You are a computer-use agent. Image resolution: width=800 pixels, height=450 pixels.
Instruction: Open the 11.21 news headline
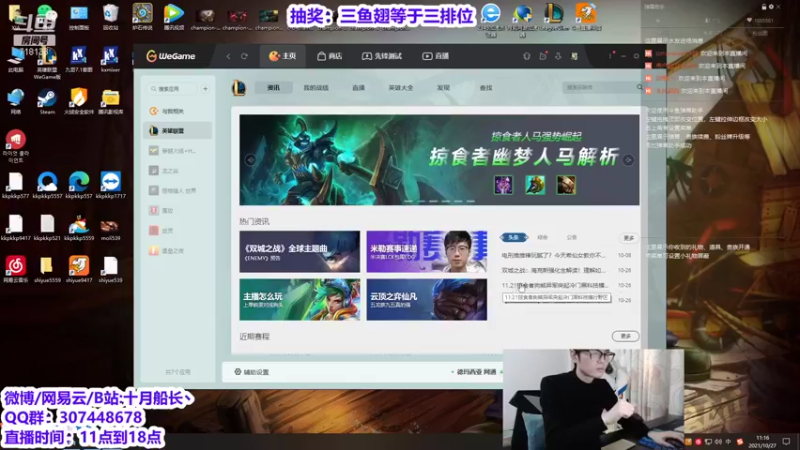tap(555, 285)
